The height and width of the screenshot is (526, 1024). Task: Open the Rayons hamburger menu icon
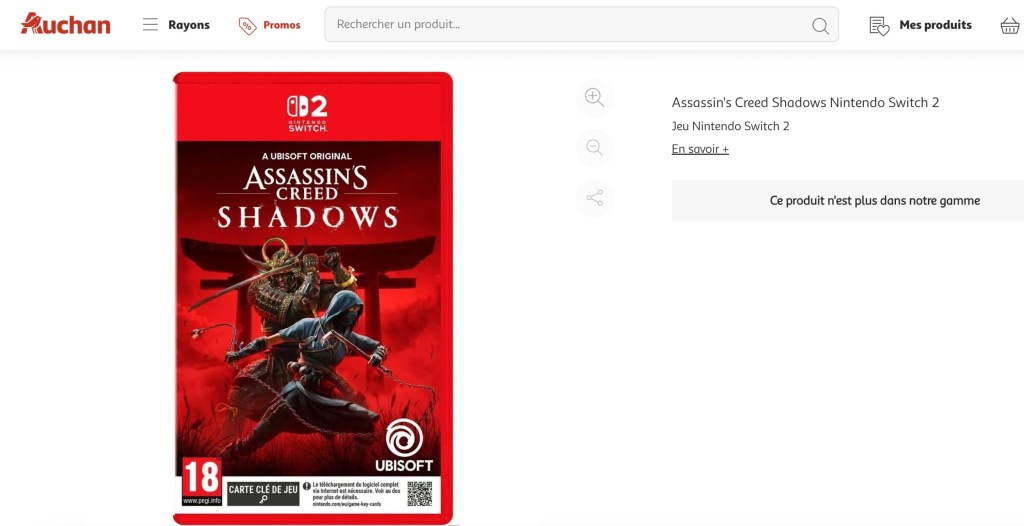point(150,25)
